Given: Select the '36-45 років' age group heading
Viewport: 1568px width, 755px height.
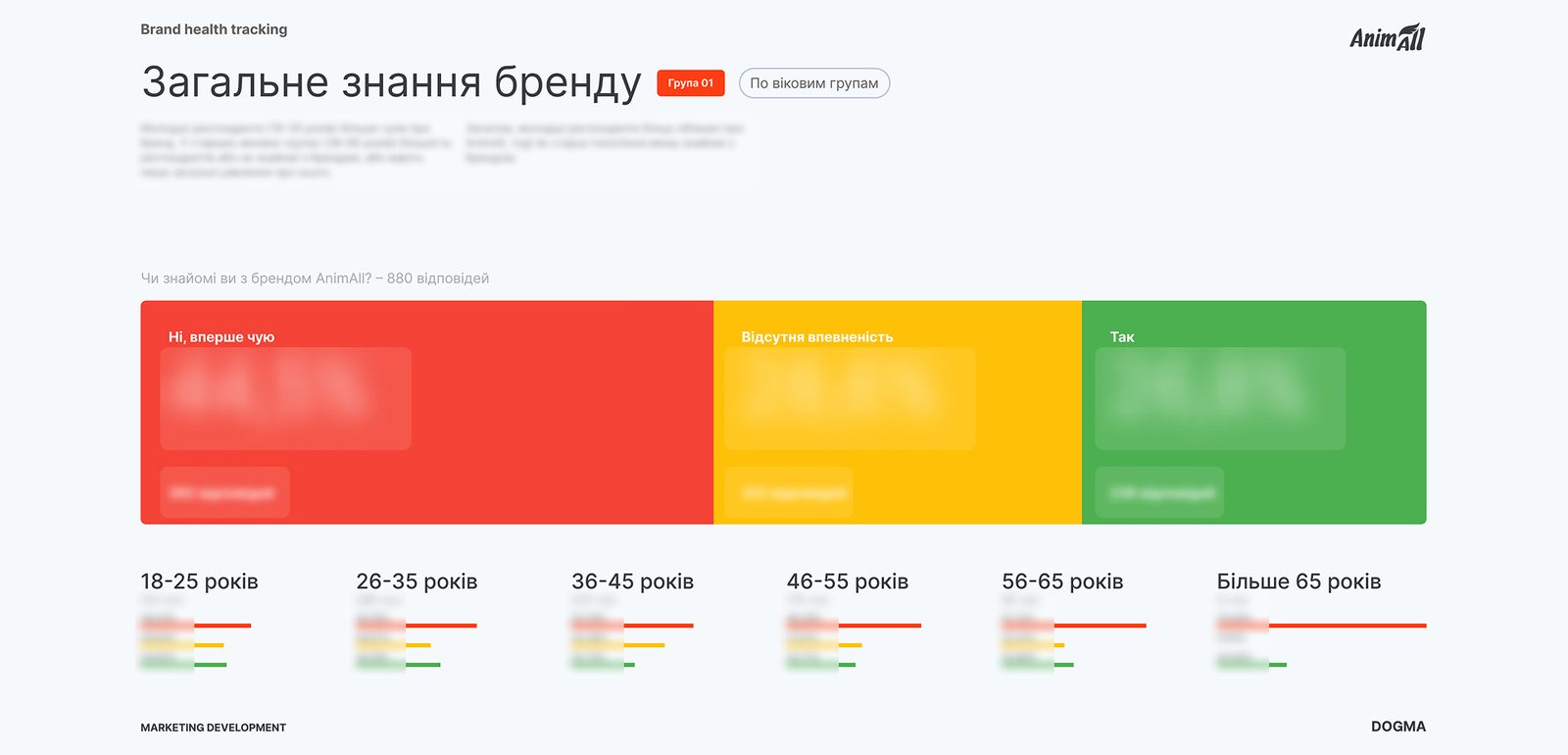Looking at the screenshot, I should (x=632, y=581).
